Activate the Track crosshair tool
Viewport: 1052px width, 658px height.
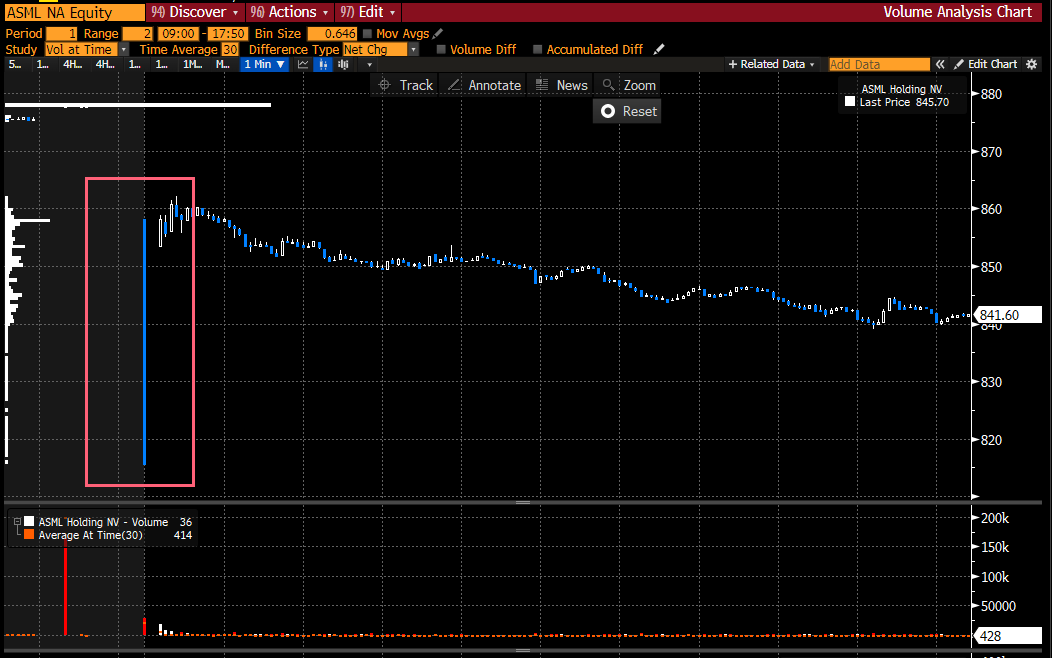point(406,85)
